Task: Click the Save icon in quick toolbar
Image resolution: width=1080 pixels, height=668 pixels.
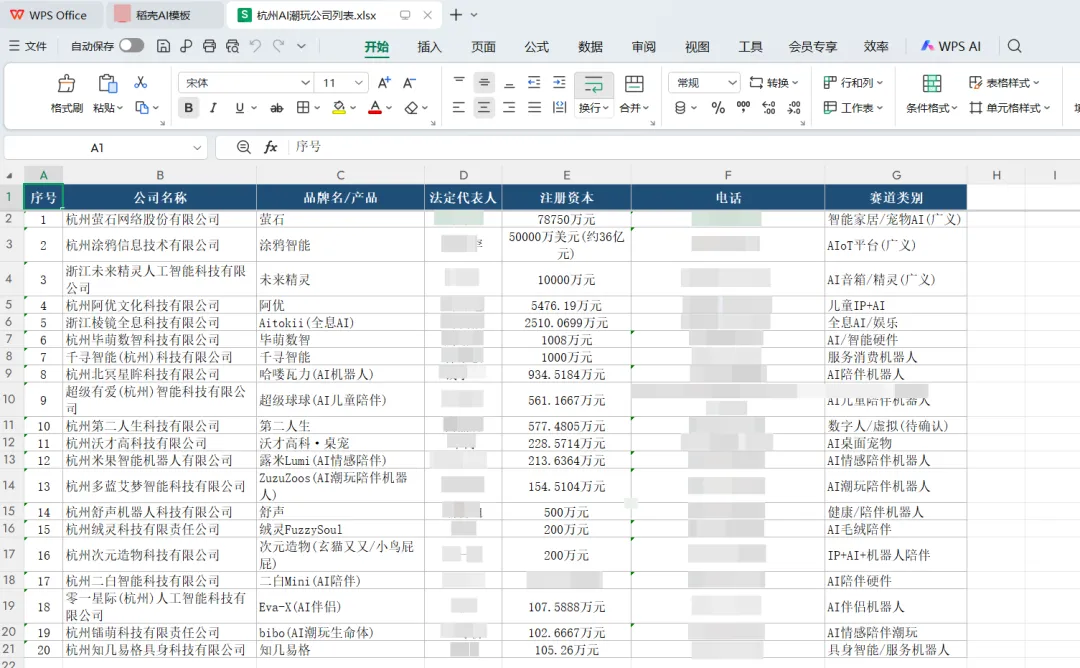Action: [163, 46]
